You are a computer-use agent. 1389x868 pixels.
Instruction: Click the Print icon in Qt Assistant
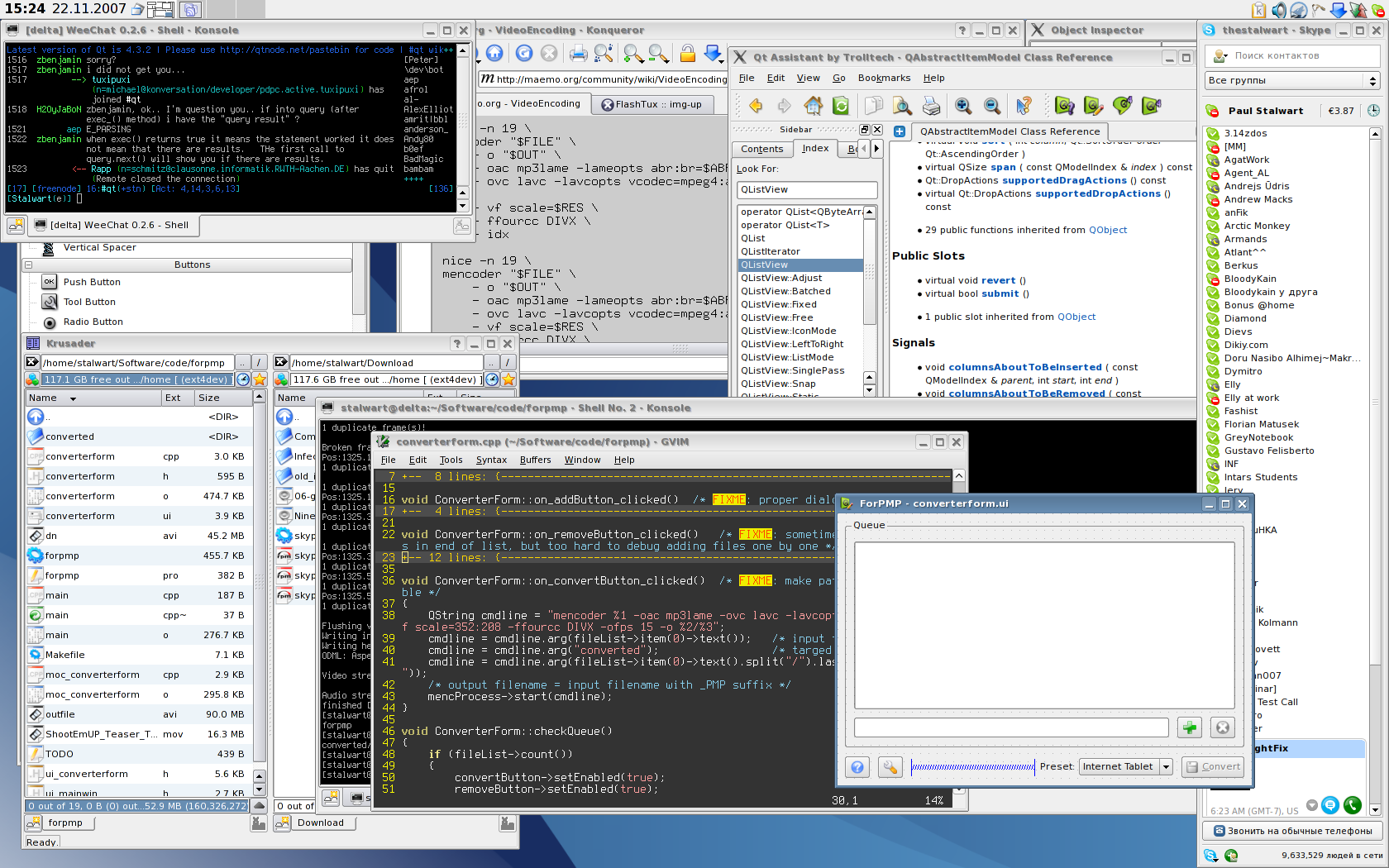click(931, 106)
